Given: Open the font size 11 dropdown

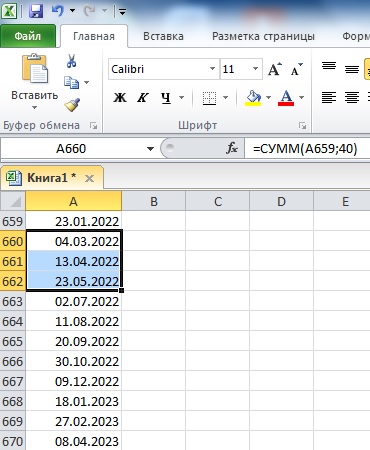Looking at the screenshot, I should pos(255,69).
